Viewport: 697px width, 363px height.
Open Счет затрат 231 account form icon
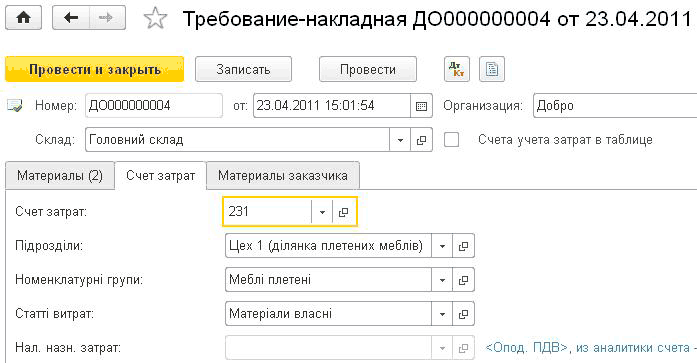(343, 212)
